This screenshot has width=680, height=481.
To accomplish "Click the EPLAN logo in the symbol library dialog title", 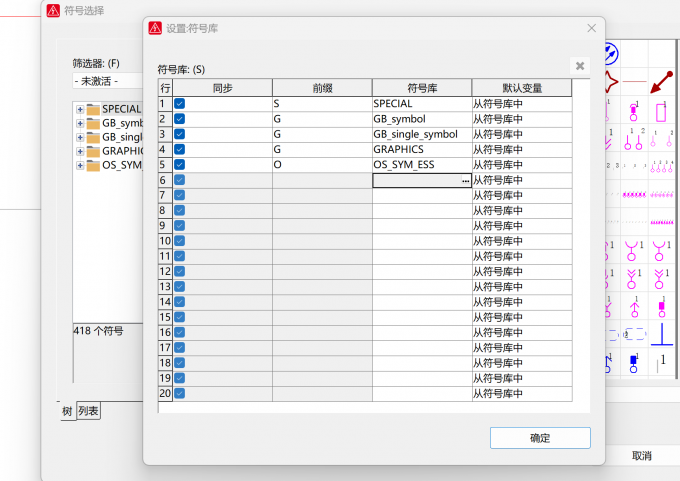I will point(155,28).
